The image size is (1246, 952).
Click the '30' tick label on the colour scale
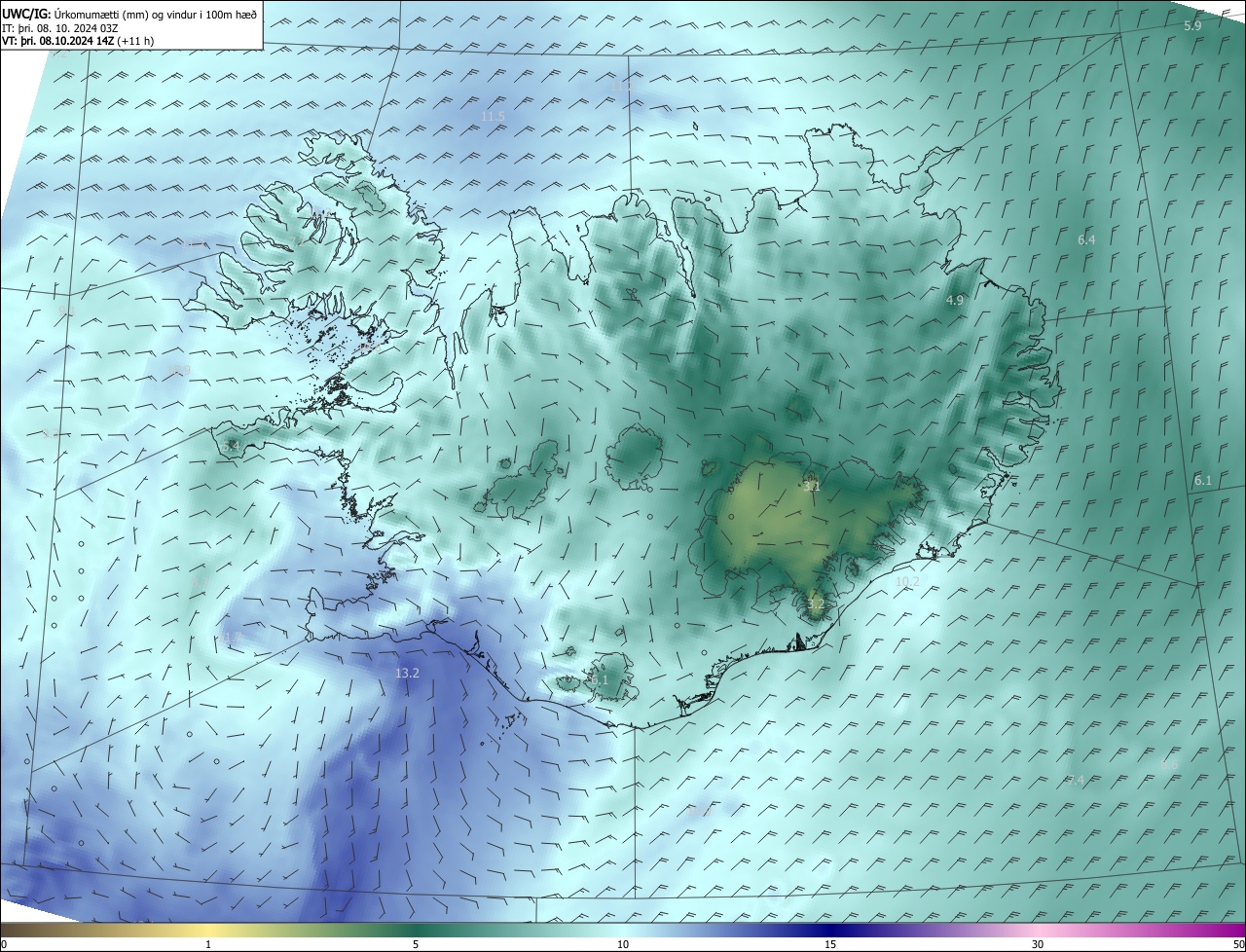coord(1038,944)
